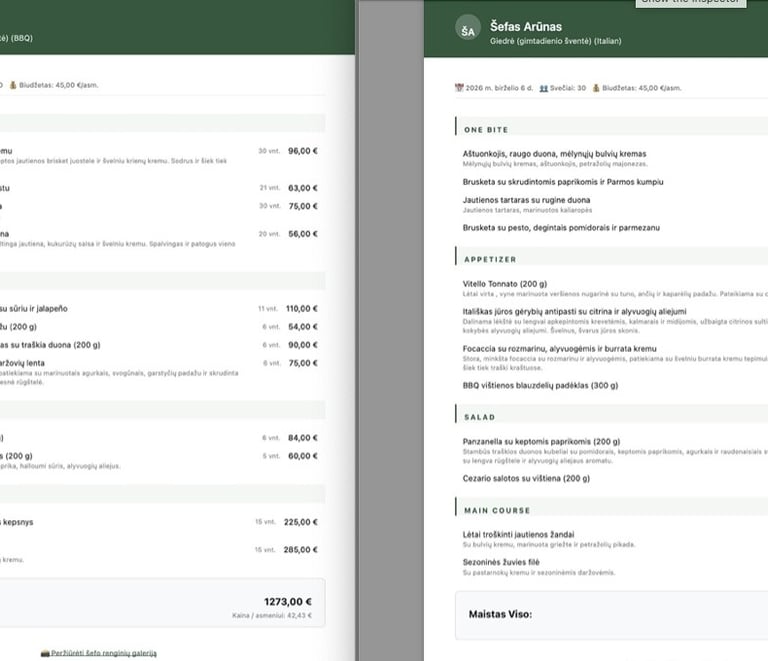Click the 96,00 € price in left page
Image resolution: width=768 pixels, height=661 pixels.
[303, 151]
